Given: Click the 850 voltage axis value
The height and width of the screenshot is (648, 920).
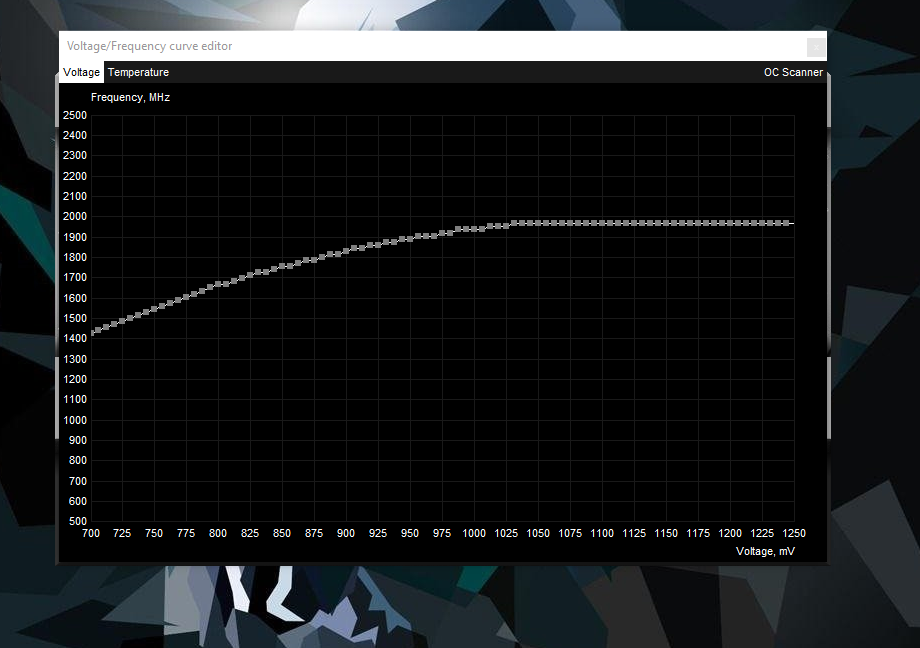Looking at the screenshot, I should (x=282, y=533).
